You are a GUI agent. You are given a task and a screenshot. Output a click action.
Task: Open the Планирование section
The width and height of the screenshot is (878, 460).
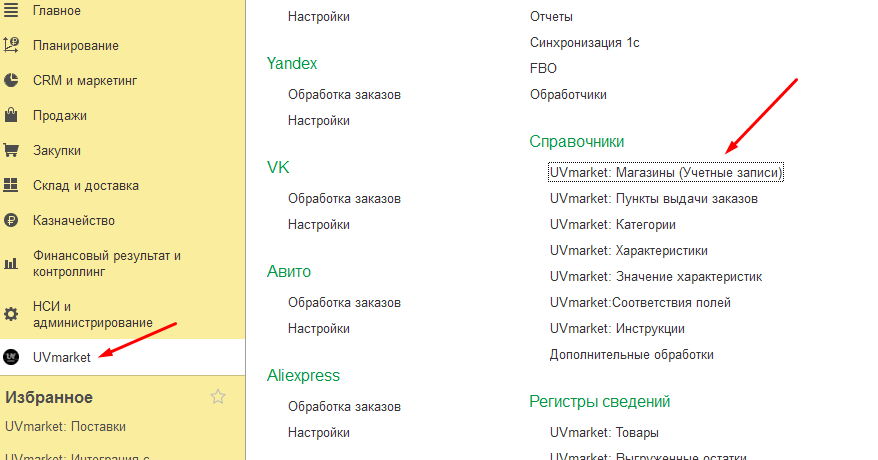[x=76, y=45]
